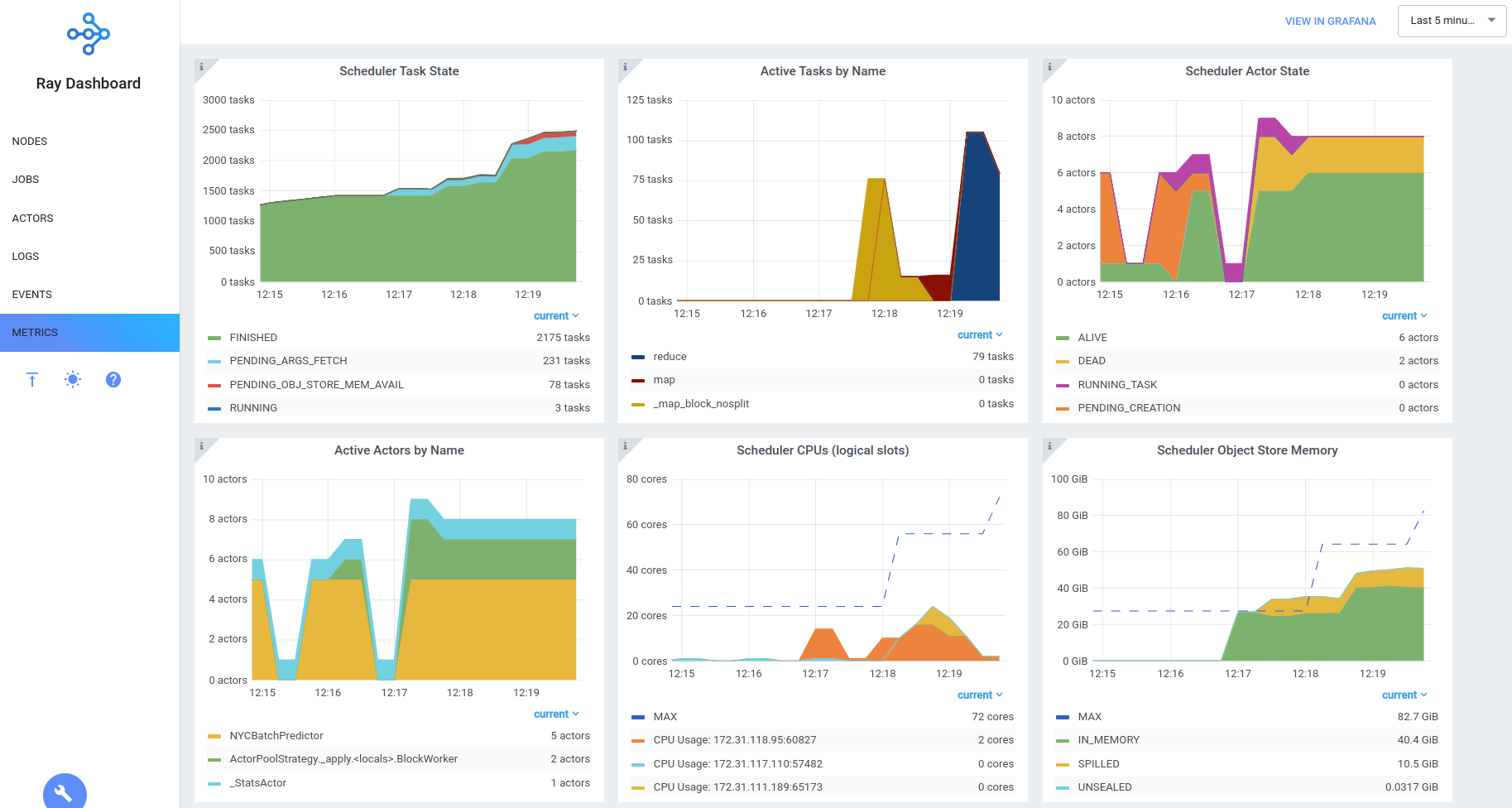This screenshot has height=808, width=1512.
Task: Toggle the MAX series in Scheduler CPUs legend
Action: click(665, 717)
